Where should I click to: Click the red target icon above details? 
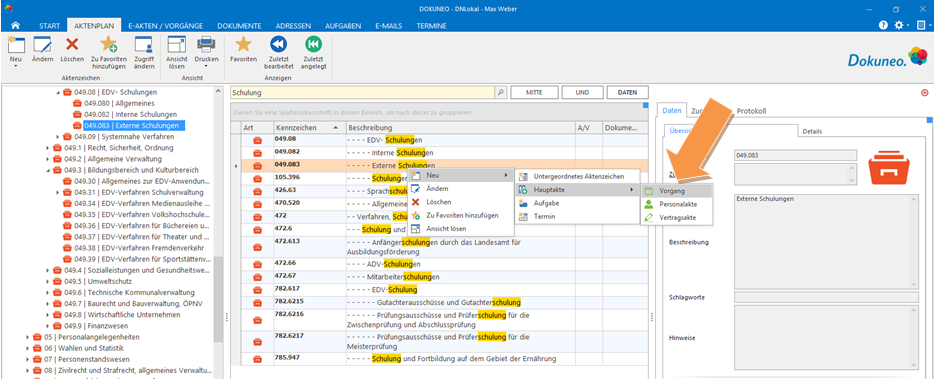(924, 93)
